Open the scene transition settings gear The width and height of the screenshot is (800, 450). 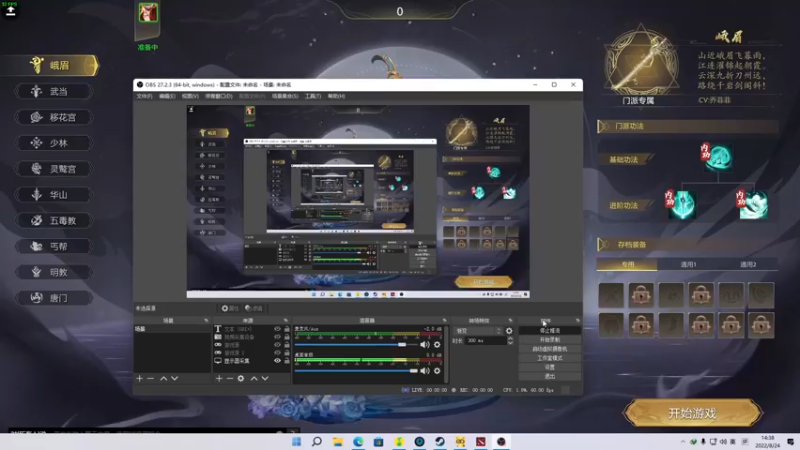tap(509, 331)
